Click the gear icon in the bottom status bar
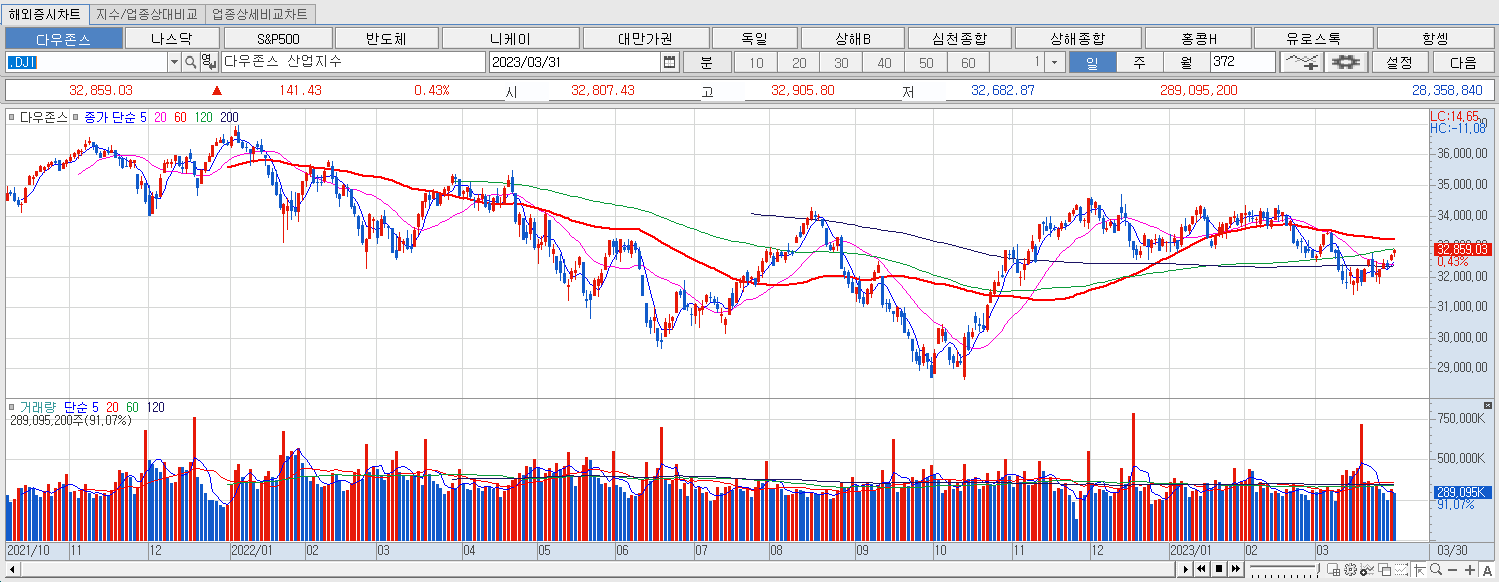The width and height of the screenshot is (1499, 582). [x=1350, y=569]
